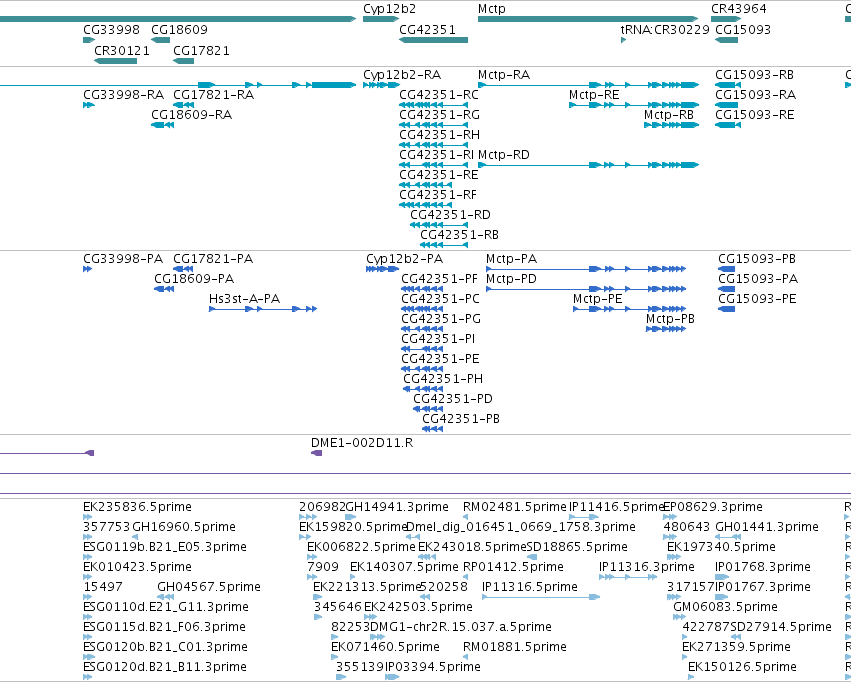Viewport: 851px width, 682px height.
Task: Click the Cyp12b2 gene label in top track
Action: pos(389,9)
